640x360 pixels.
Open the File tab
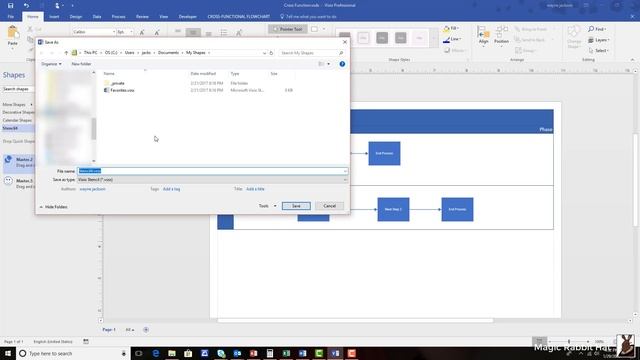pos(11,17)
